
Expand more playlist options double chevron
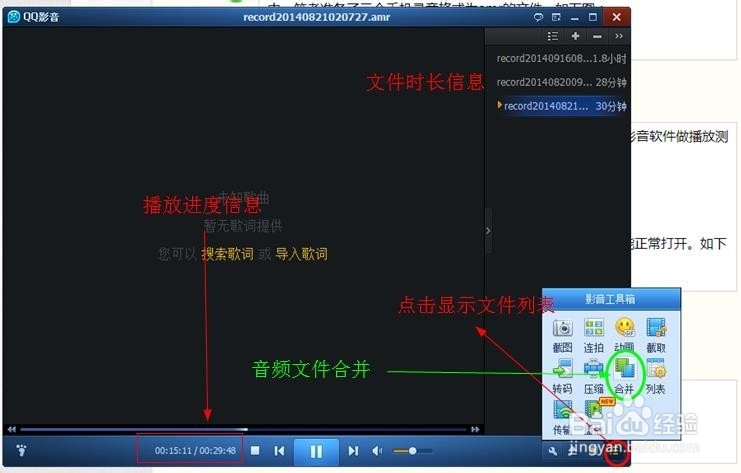pos(619,36)
